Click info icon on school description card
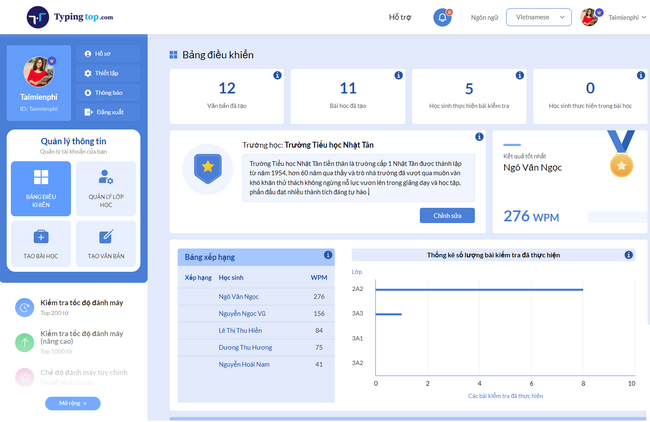This screenshot has width=650, height=422. pos(479,136)
